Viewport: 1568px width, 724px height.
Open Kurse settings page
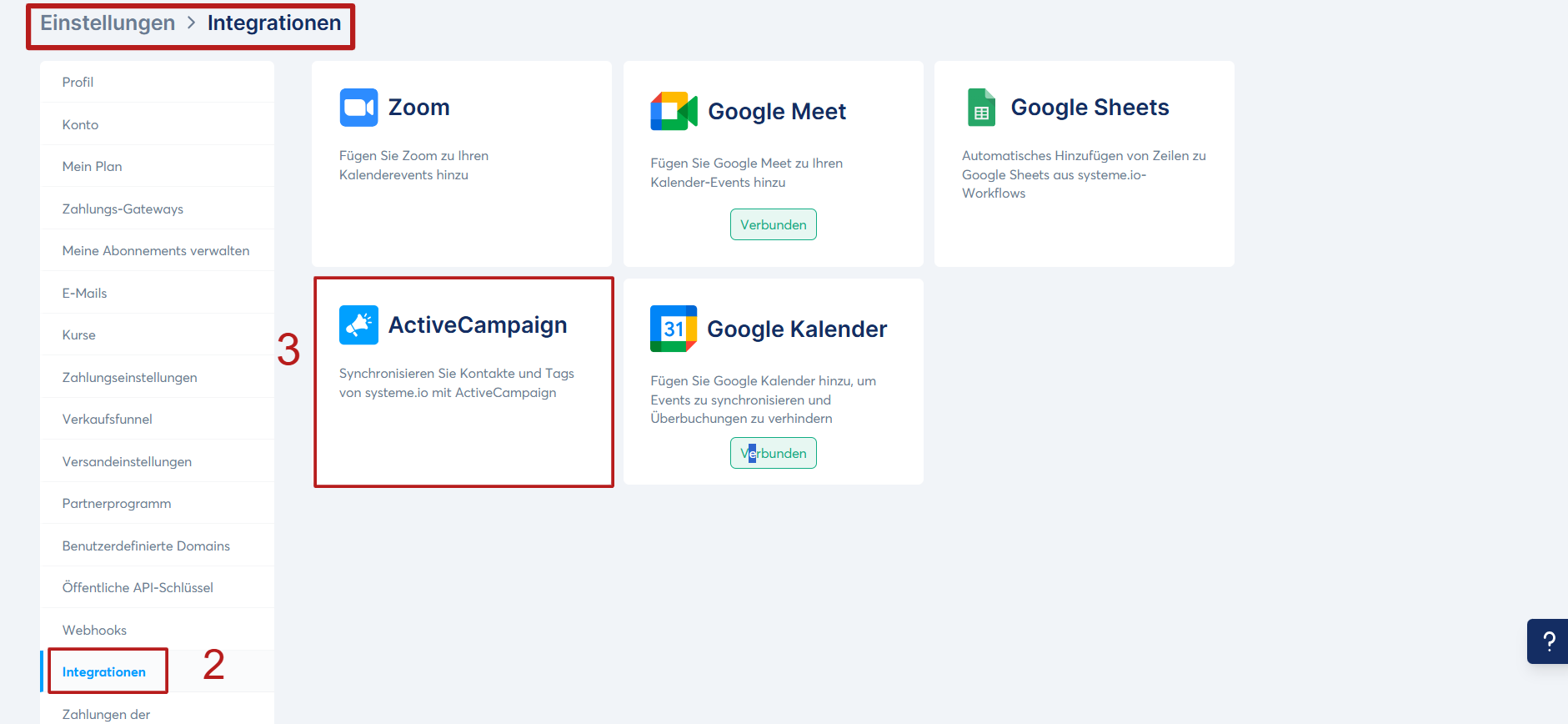(x=157, y=334)
